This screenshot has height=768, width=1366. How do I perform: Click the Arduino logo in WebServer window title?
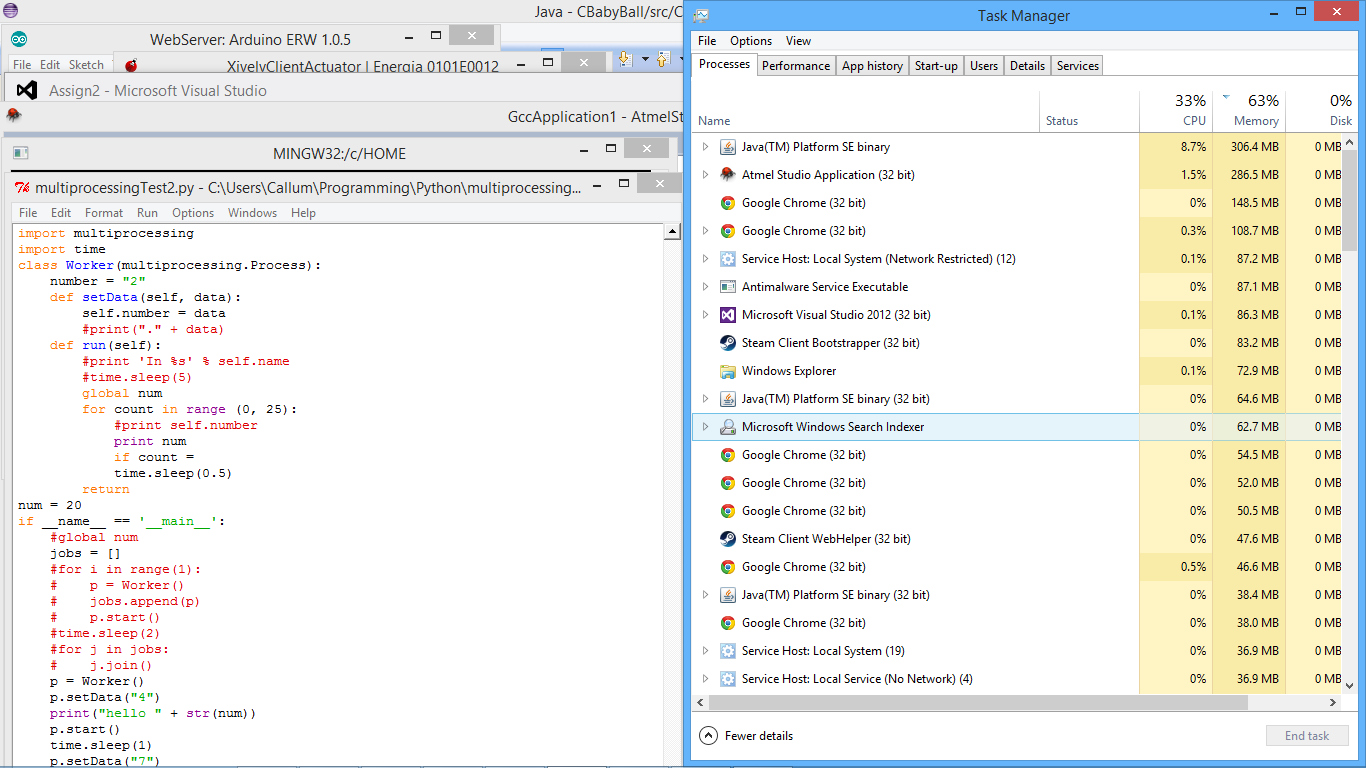click(19, 40)
